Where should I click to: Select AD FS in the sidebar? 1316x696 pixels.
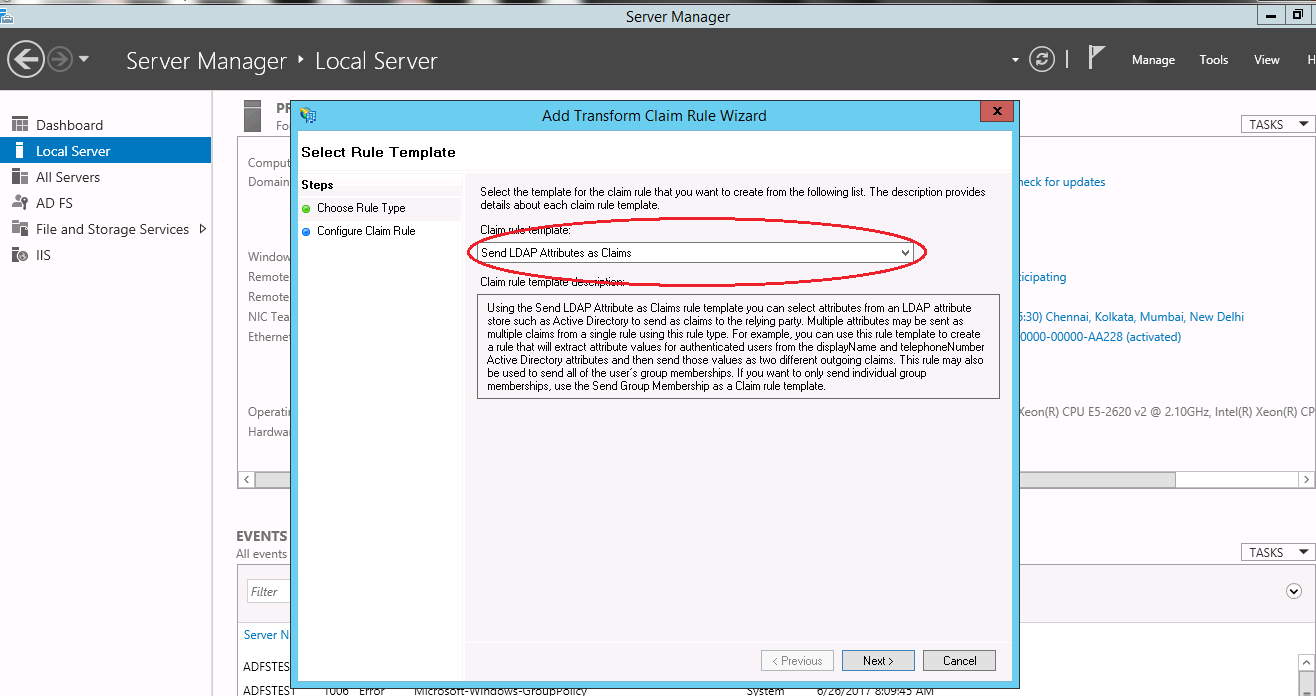click(x=105, y=203)
